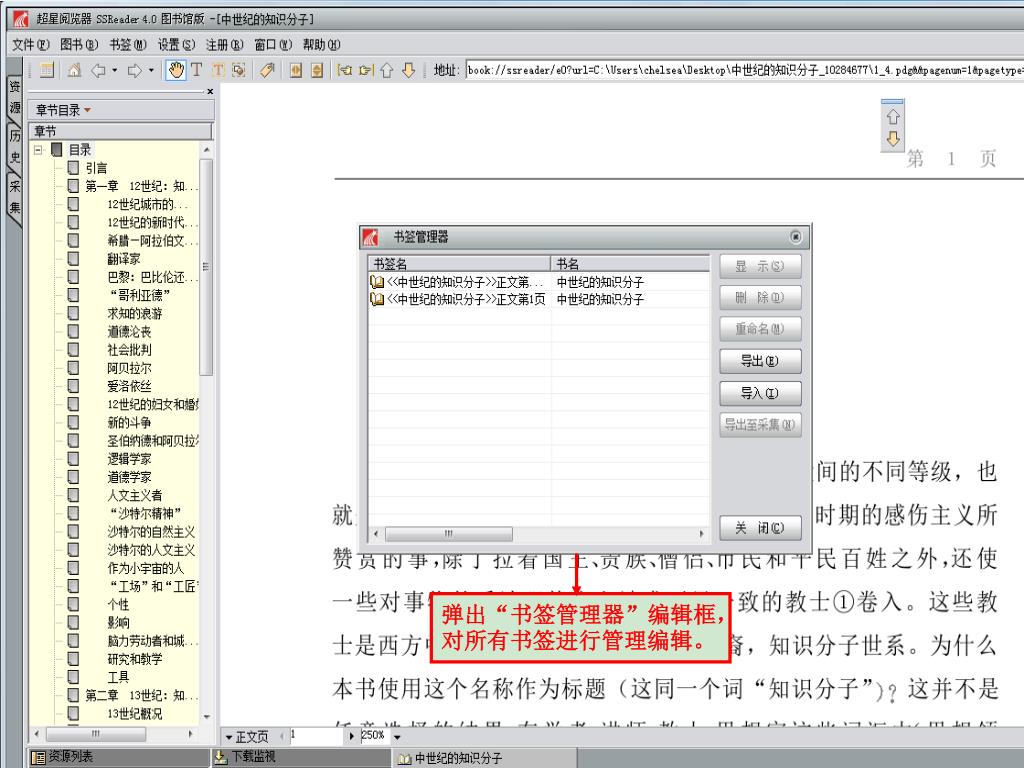Open the 文件(F) menu
This screenshot has width=1024, height=768.
pos(31,44)
